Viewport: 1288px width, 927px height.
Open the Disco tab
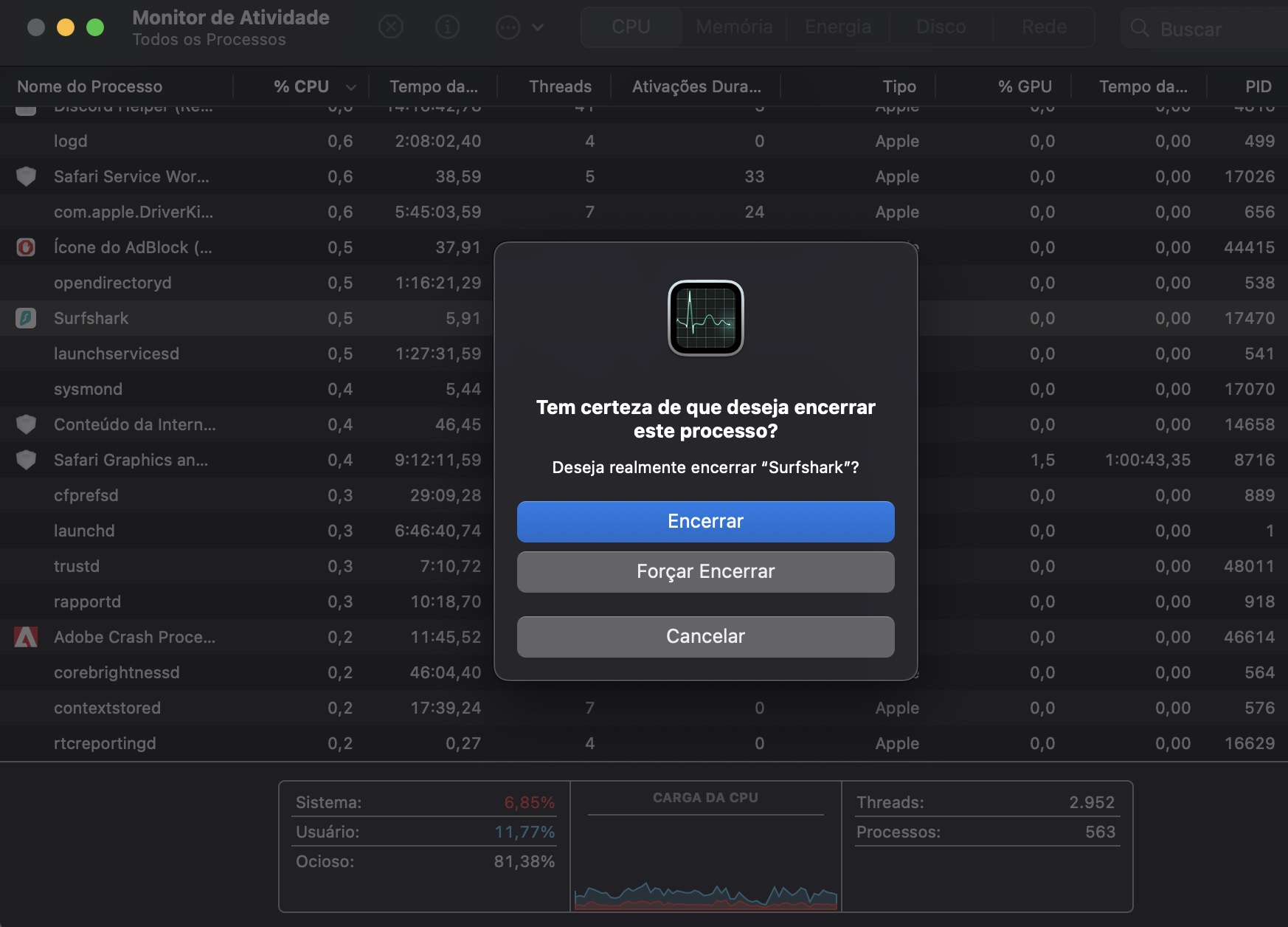coord(941,27)
